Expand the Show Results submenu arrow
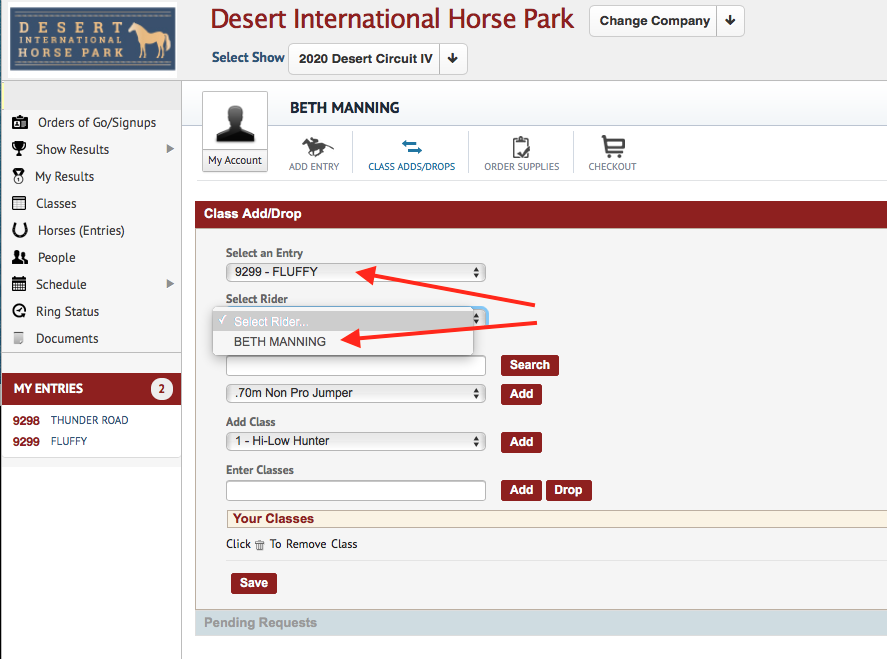Screen dimensions: 887x659 (x=170, y=149)
